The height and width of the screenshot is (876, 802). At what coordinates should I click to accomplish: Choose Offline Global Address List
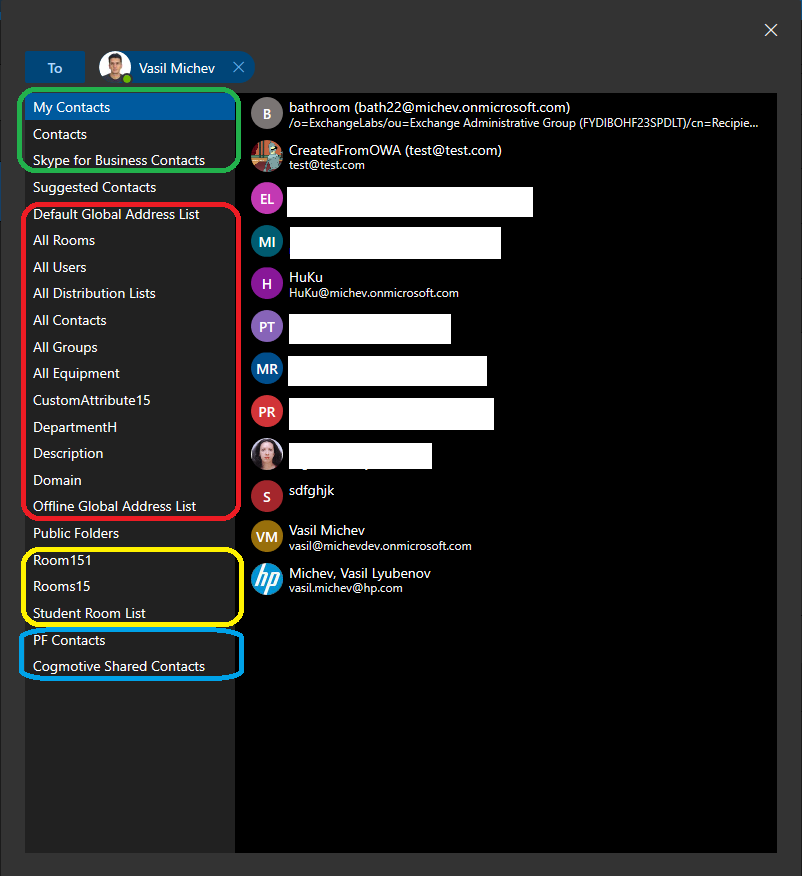coord(114,506)
